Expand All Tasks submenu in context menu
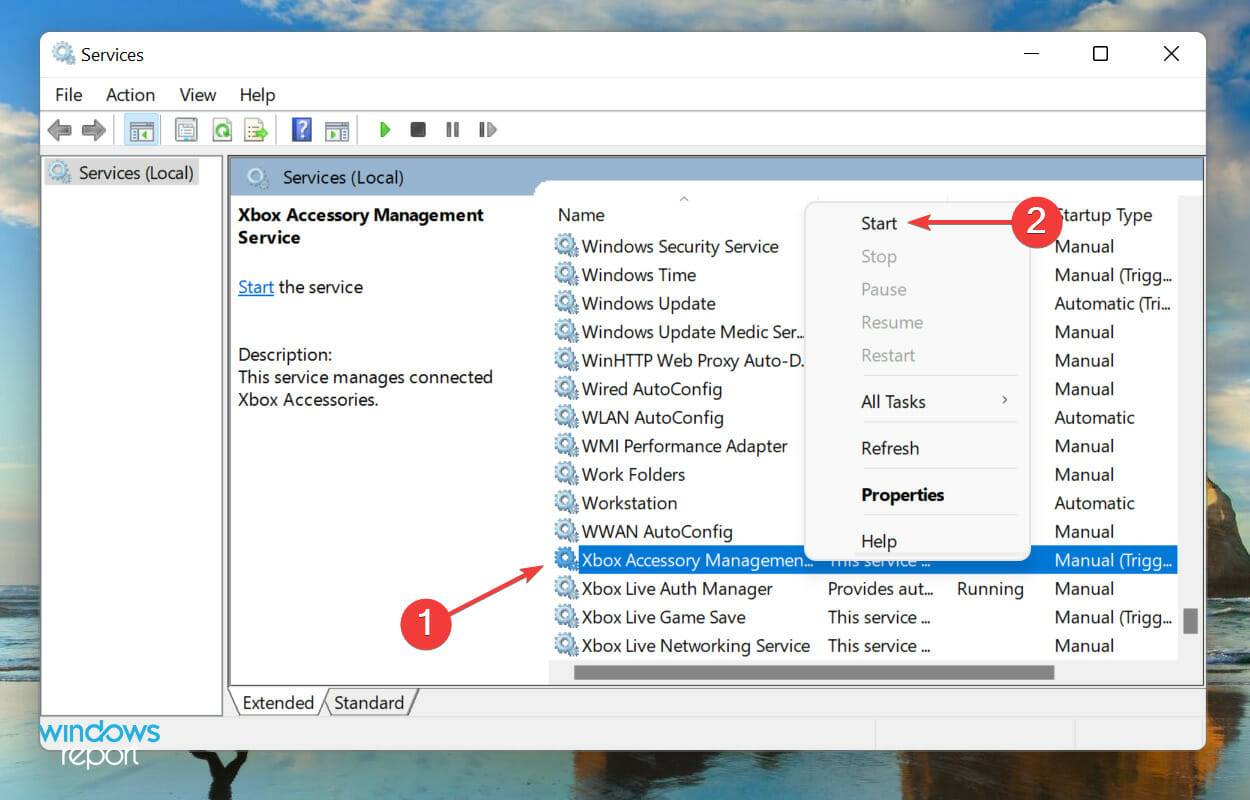 click(917, 402)
